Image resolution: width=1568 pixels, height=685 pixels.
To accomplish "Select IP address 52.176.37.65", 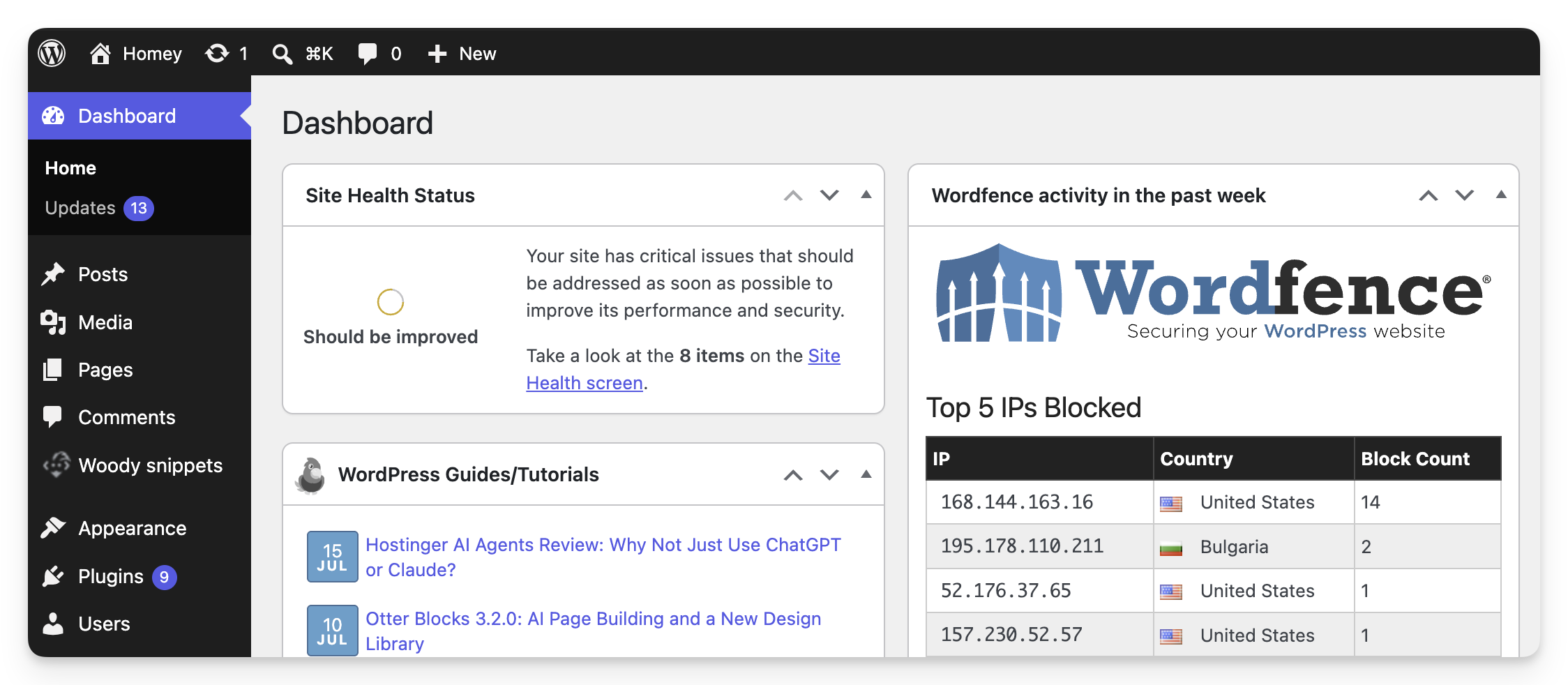I will click(x=1006, y=591).
